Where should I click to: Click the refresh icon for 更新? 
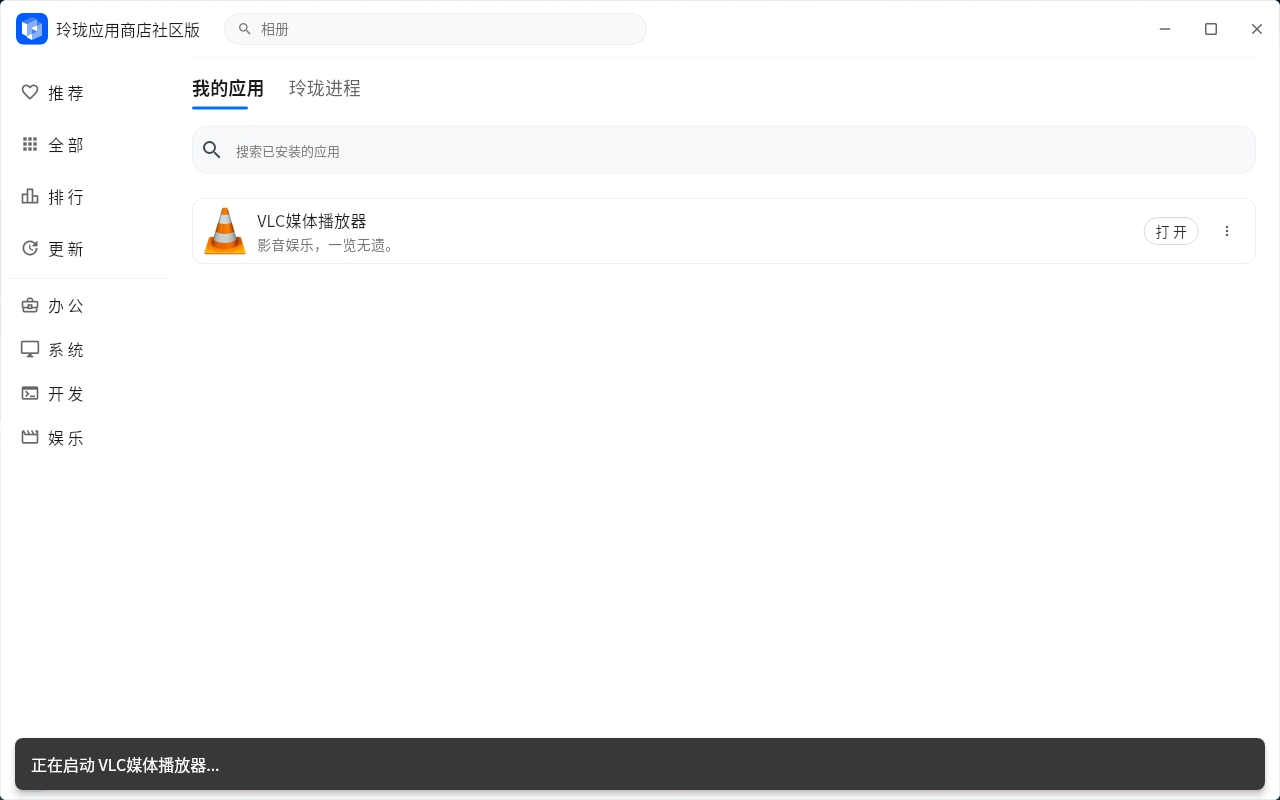(30, 248)
